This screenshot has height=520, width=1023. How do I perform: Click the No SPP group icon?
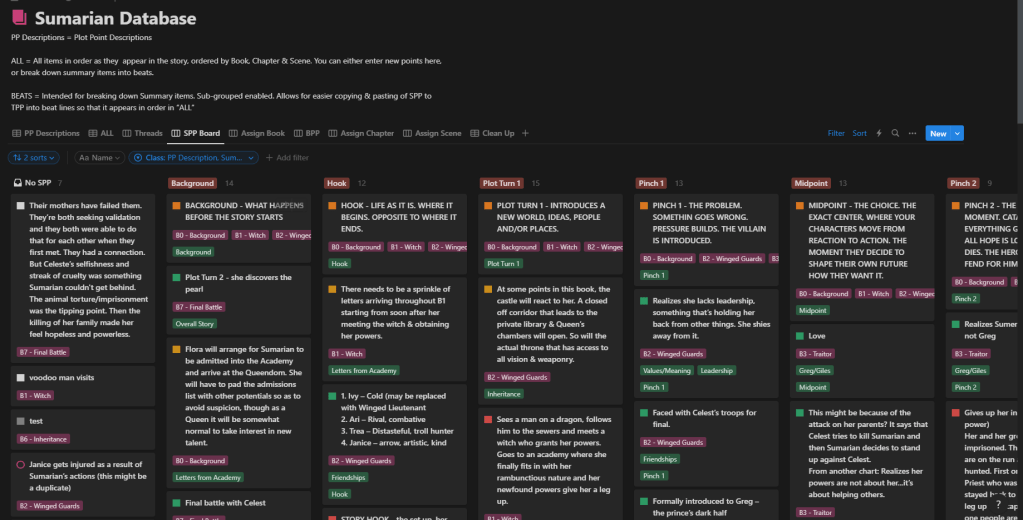[x=18, y=183]
